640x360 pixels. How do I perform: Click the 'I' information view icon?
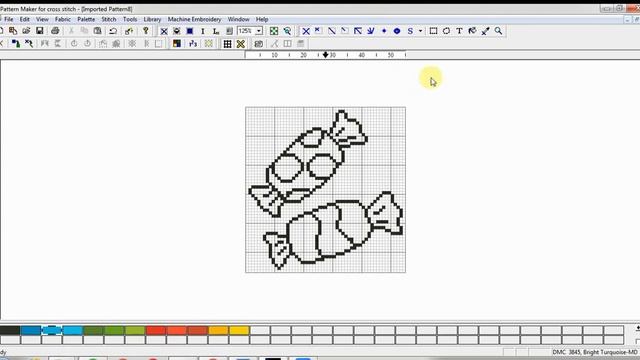203,31
